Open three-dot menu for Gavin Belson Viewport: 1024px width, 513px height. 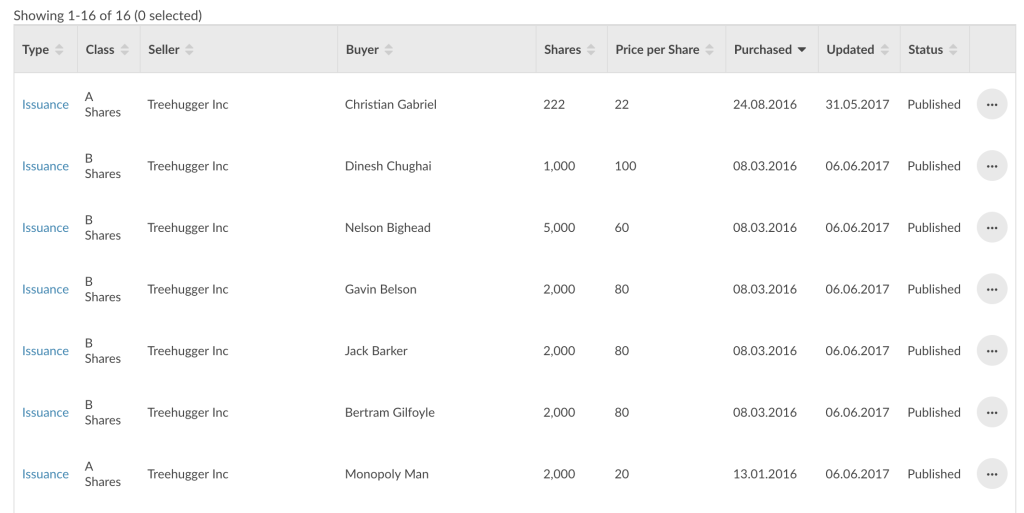(x=991, y=289)
